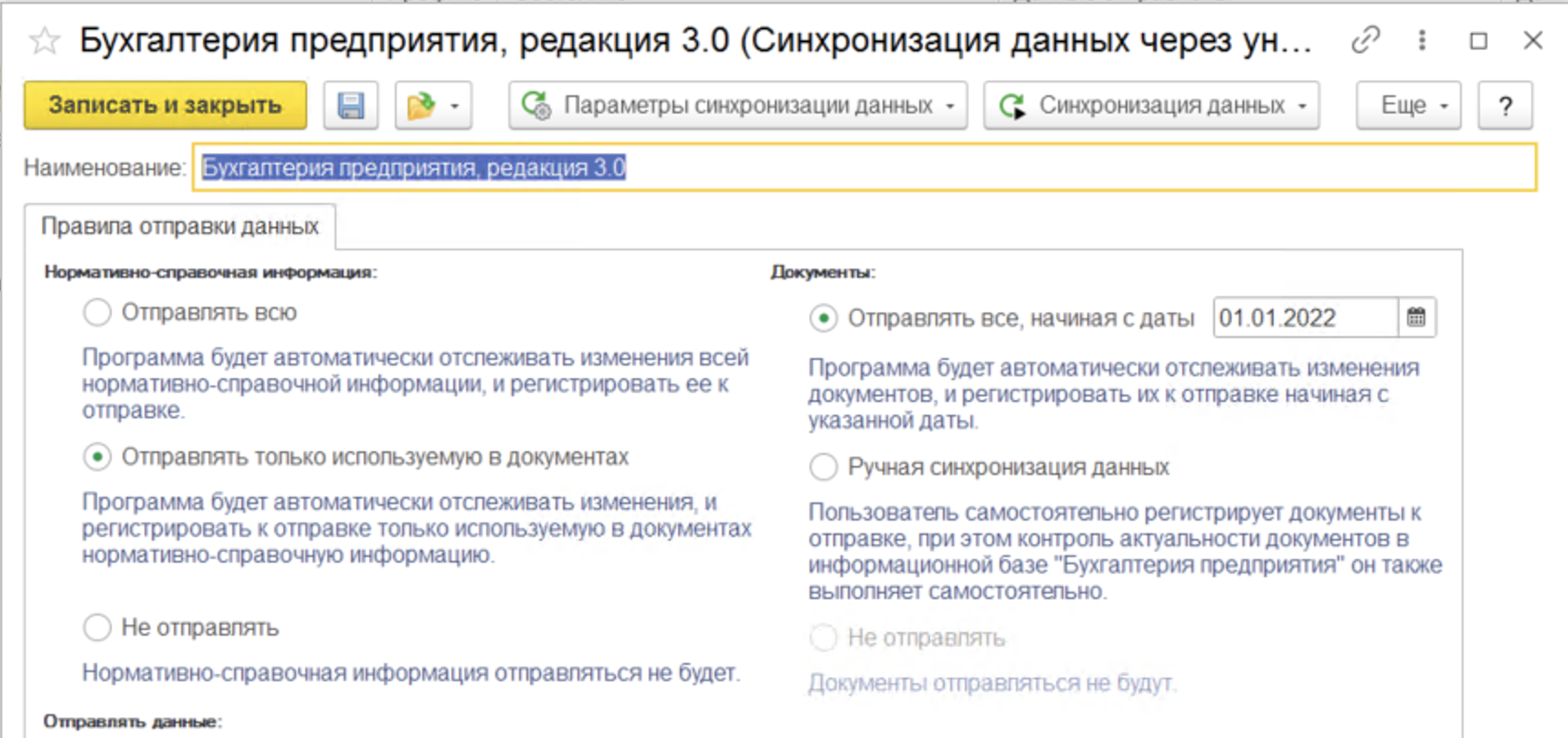Open the three-dot vertical menu
The width and height of the screenshot is (1568, 738).
coord(1422,40)
